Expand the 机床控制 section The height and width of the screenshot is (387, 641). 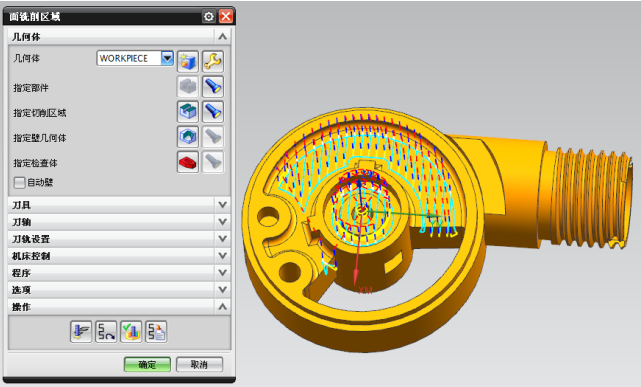tap(119, 256)
